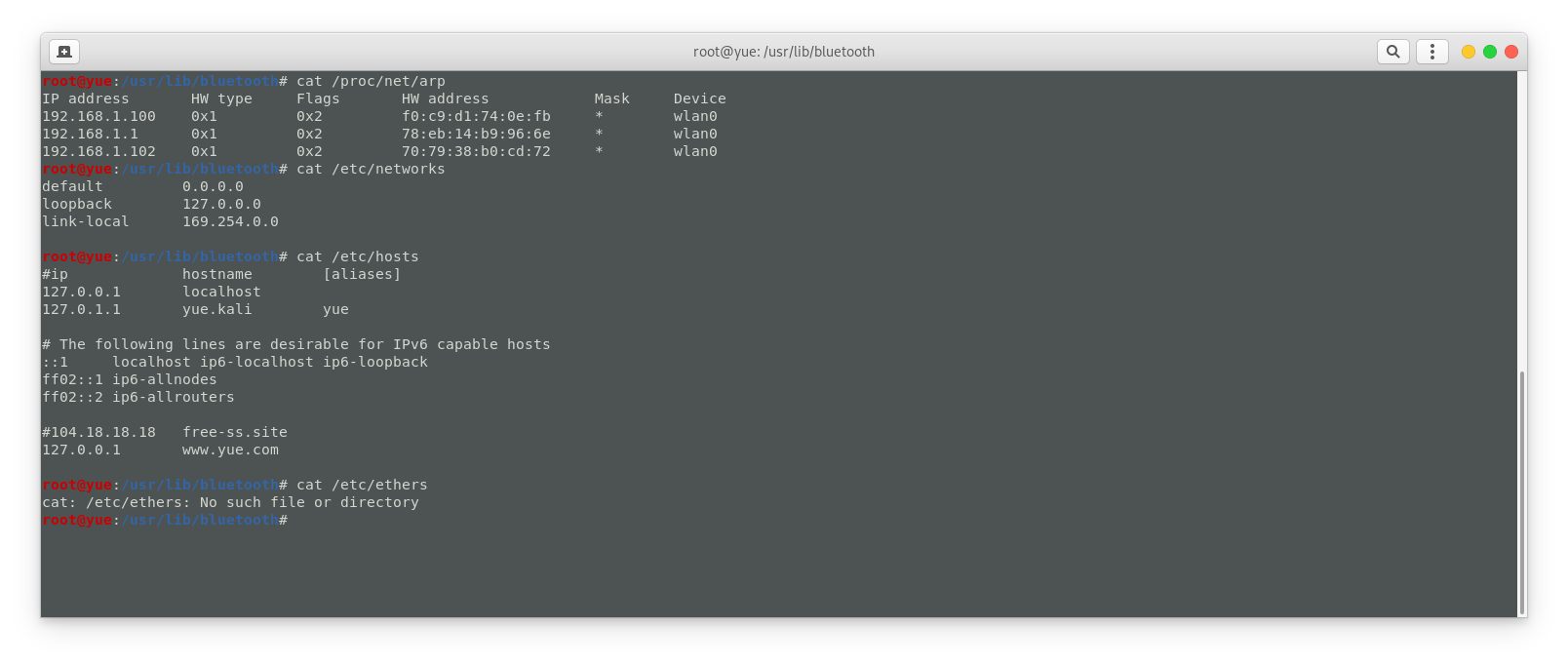Close the terminal with the red button
Image resolution: width=1568 pixels, height=666 pixels.
click(1511, 52)
